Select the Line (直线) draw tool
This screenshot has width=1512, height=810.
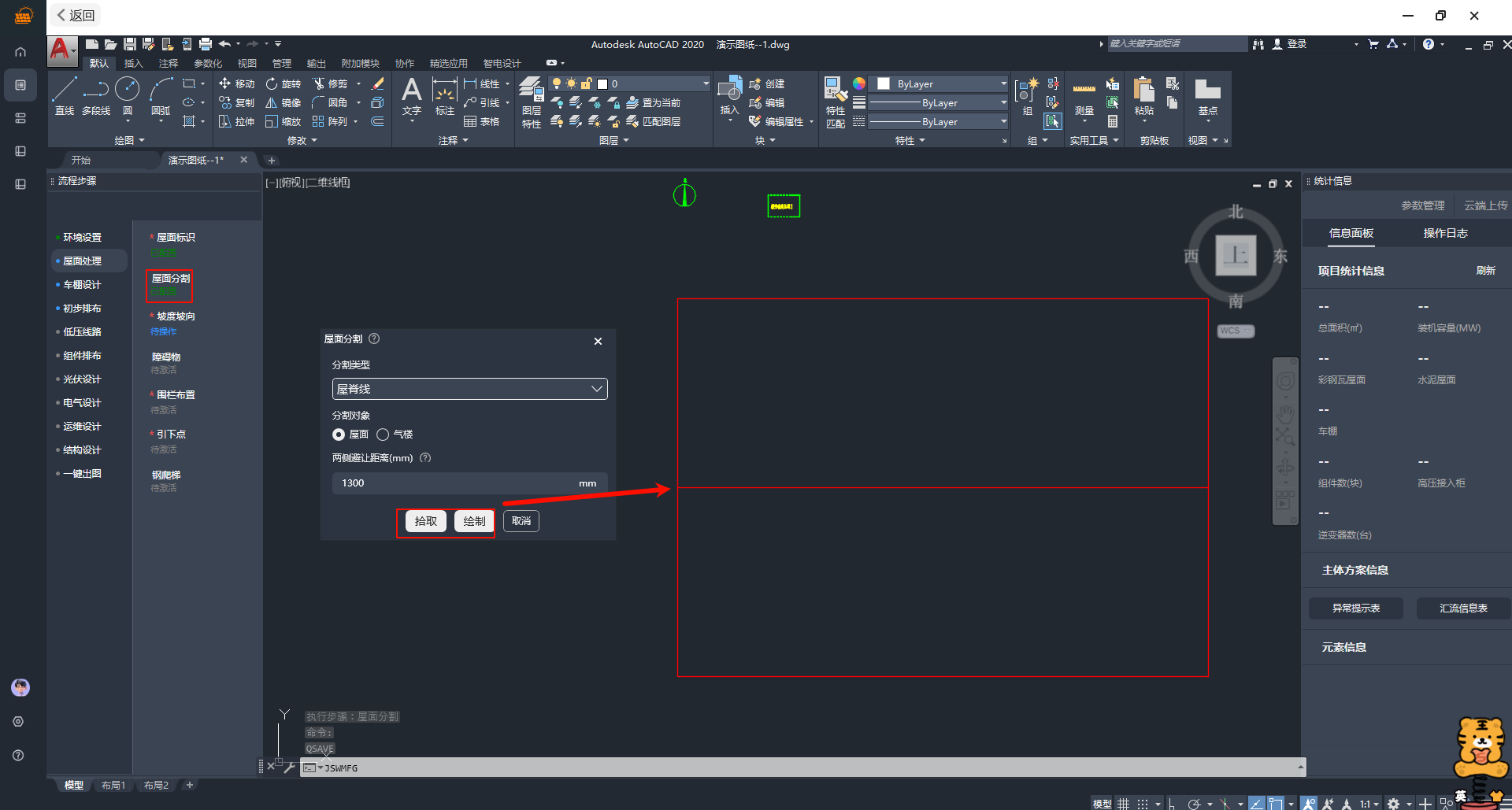pyautogui.click(x=65, y=95)
